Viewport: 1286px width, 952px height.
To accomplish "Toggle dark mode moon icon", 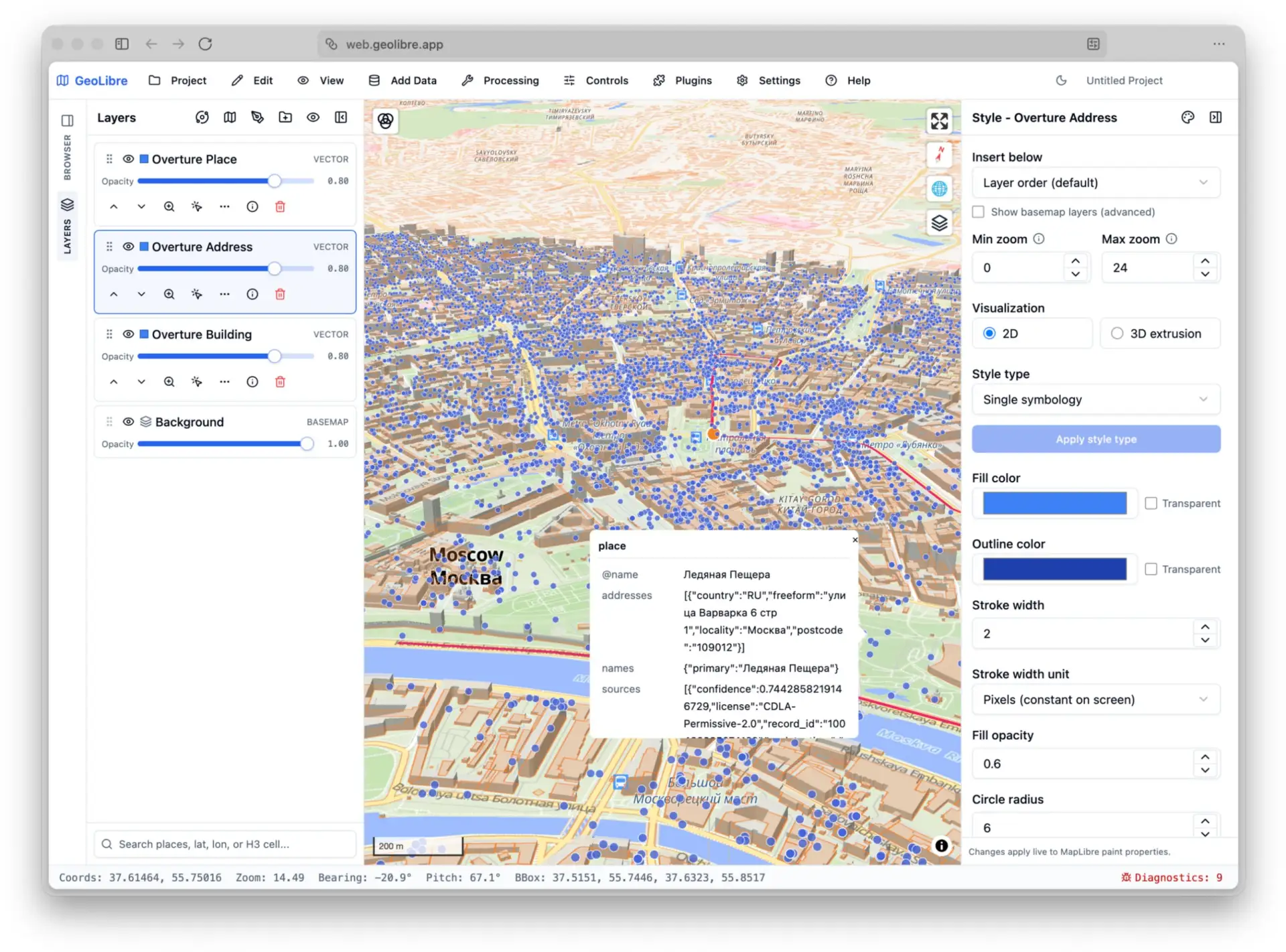I will [x=1061, y=80].
